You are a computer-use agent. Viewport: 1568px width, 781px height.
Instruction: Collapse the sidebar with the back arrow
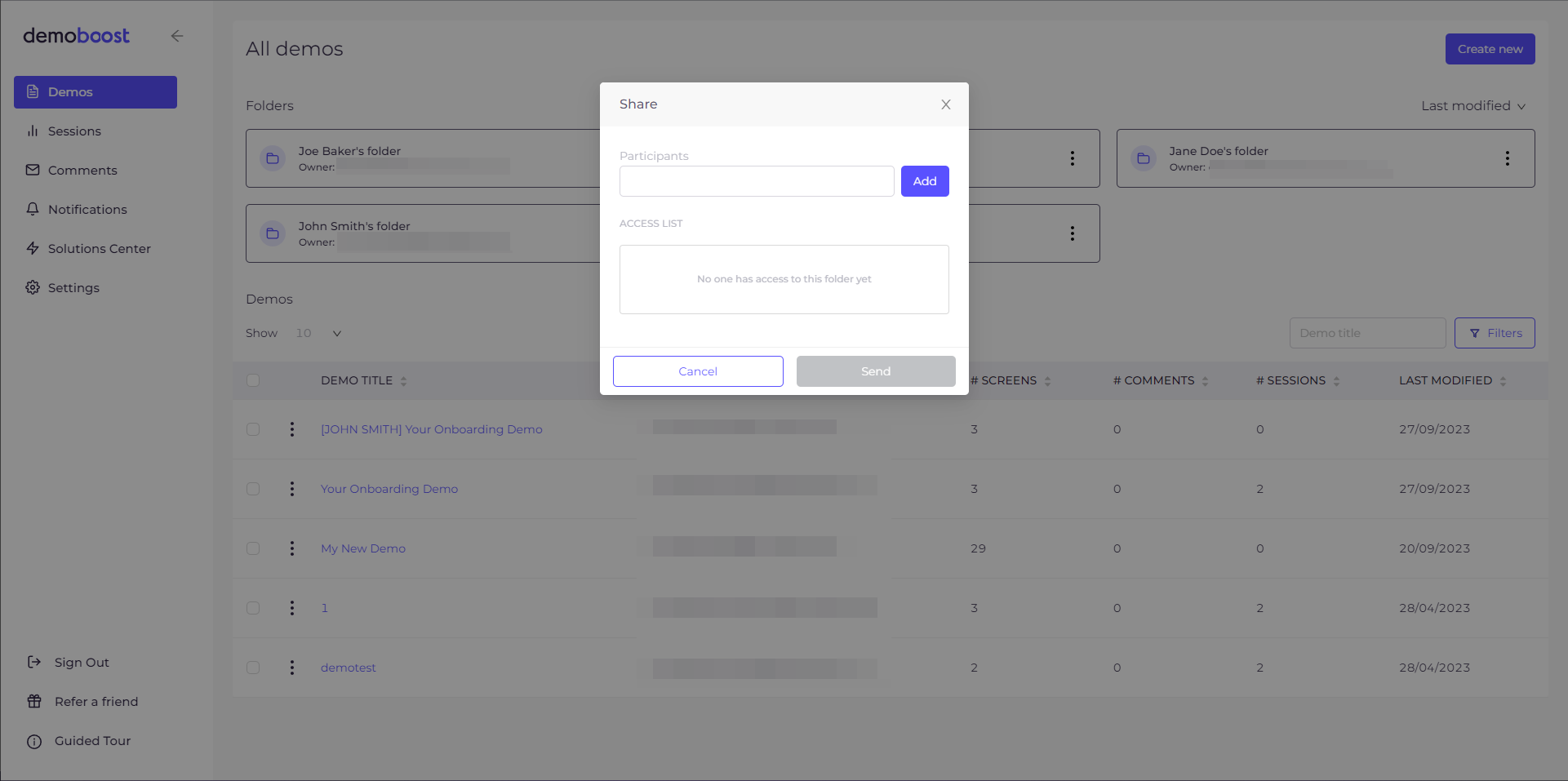click(177, 36)
